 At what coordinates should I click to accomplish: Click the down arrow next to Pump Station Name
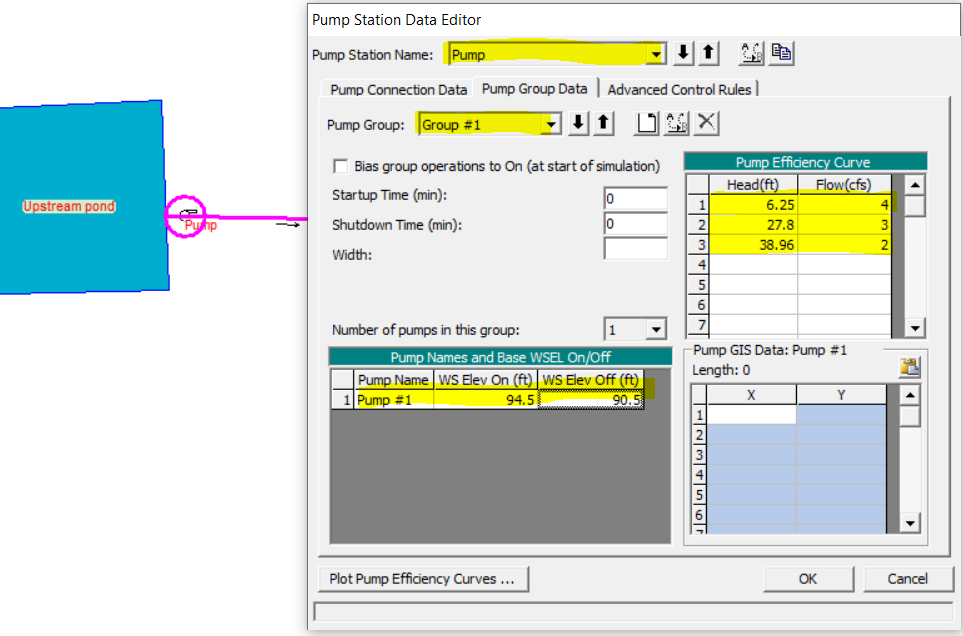click(x=682, y=53)
